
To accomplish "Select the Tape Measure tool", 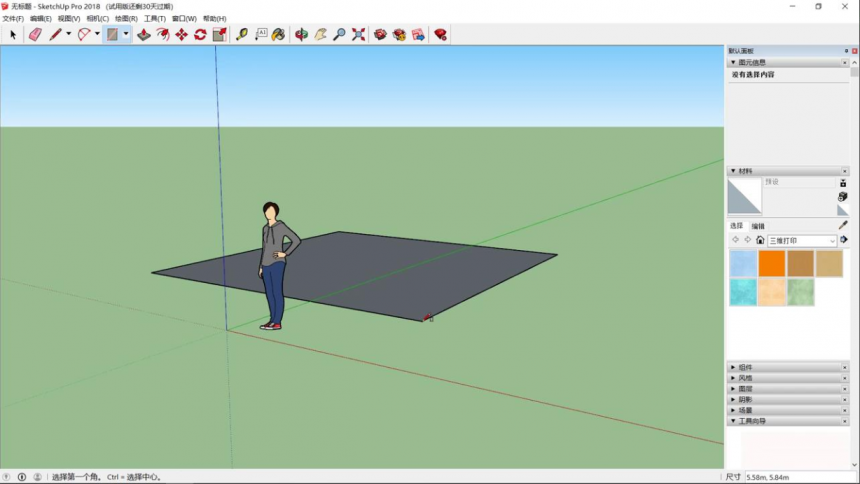I will click(241, 35).
